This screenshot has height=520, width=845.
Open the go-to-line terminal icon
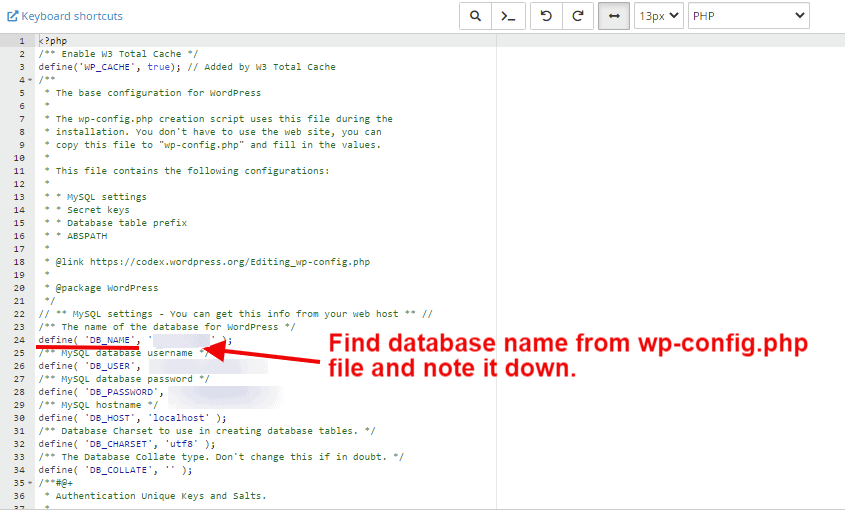coord(508,16)
